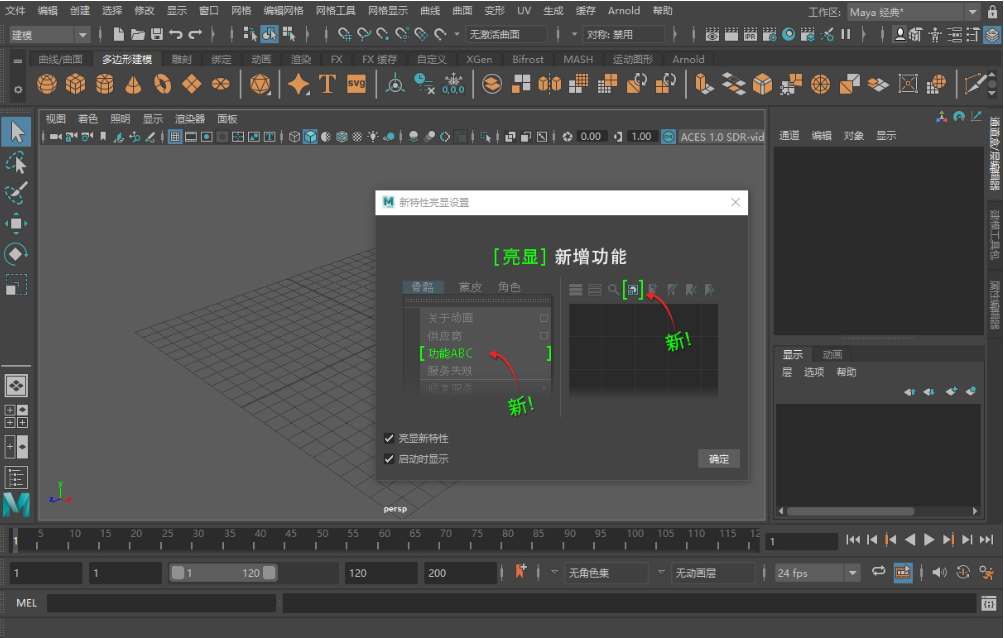Create a polygon sphere from the shelf

point(47,84)
